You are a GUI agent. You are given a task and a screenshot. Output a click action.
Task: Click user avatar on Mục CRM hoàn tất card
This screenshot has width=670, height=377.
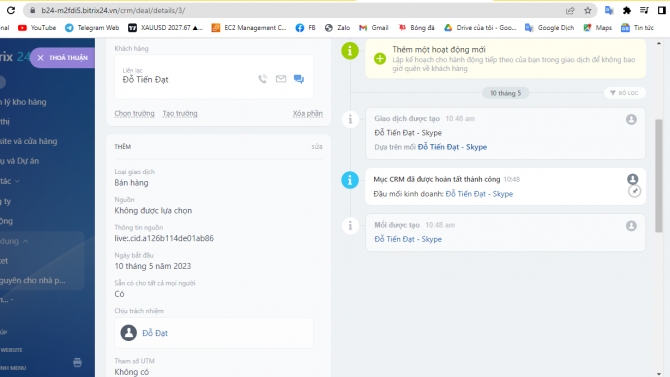pos(632,179)
